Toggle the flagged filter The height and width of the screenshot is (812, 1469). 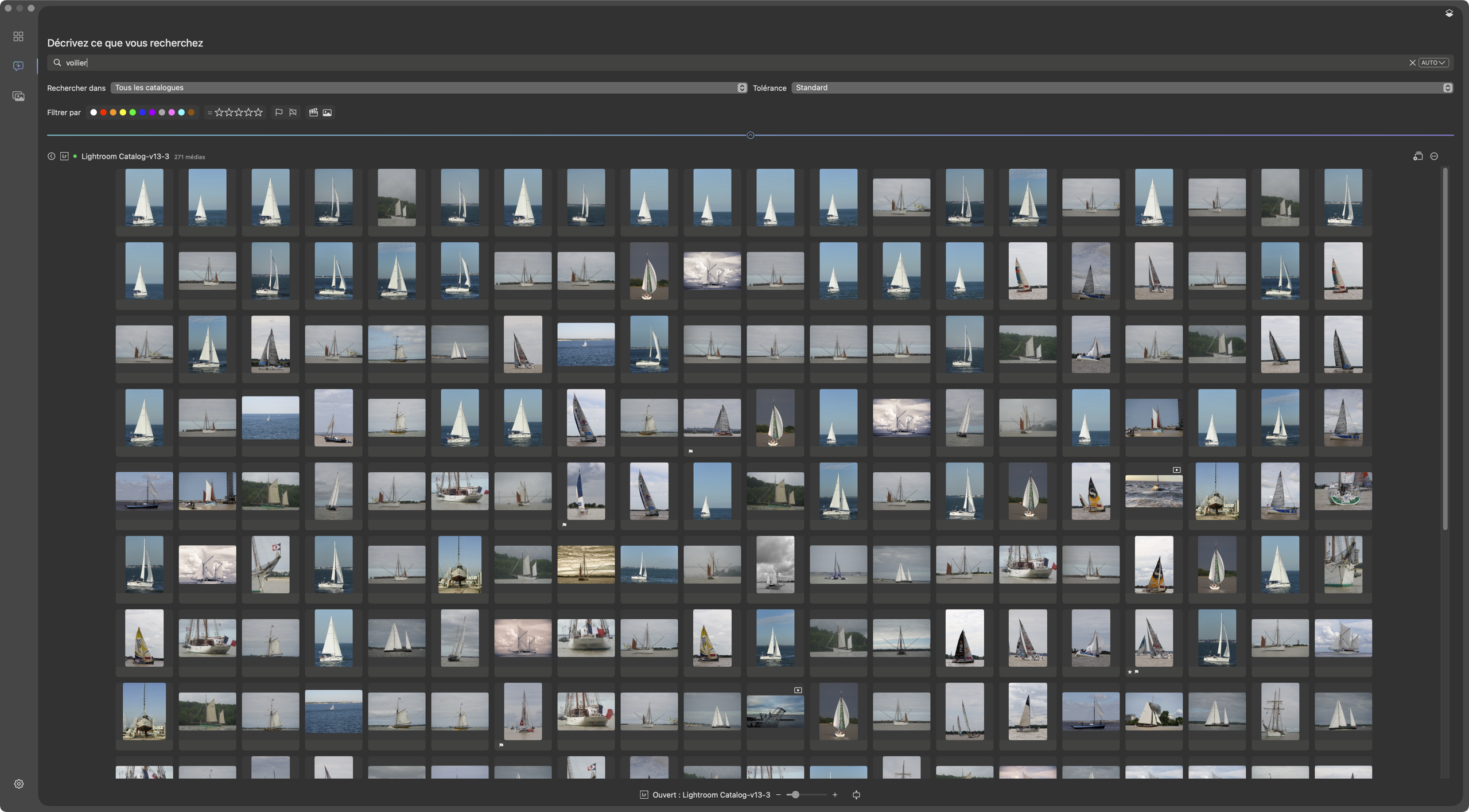279,112
